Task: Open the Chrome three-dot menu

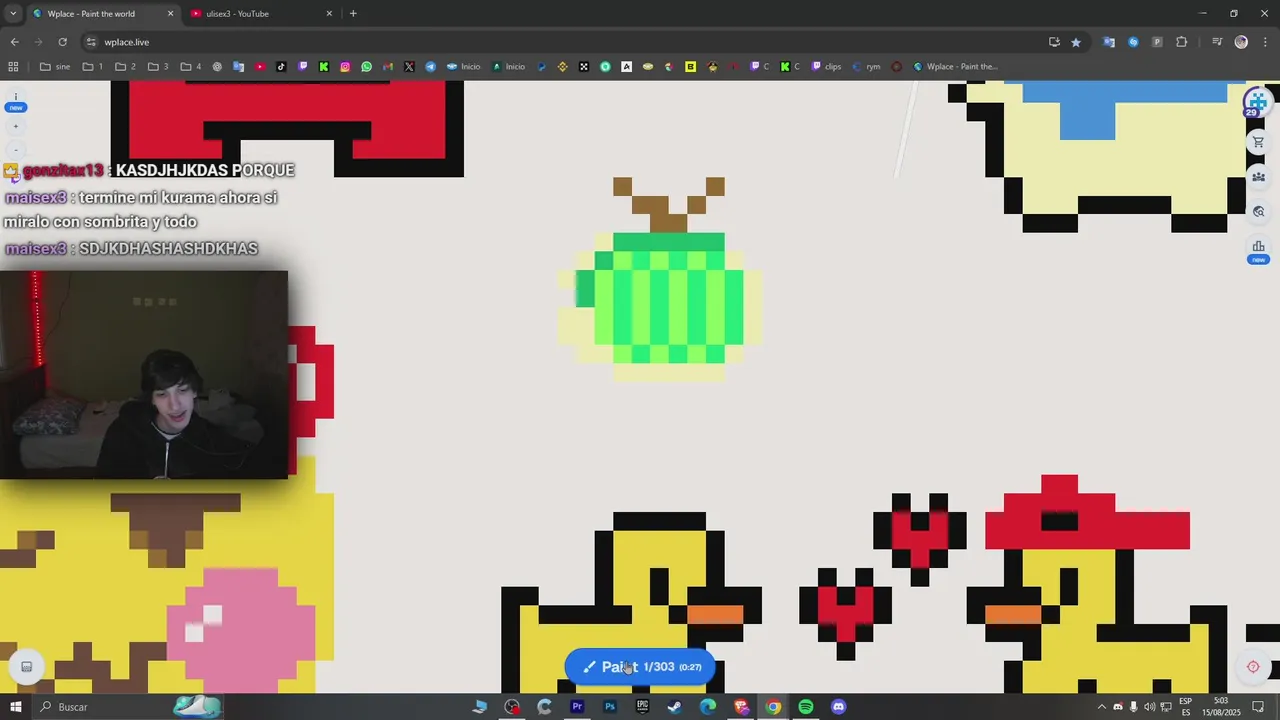Action: (x=1265, y=42)
